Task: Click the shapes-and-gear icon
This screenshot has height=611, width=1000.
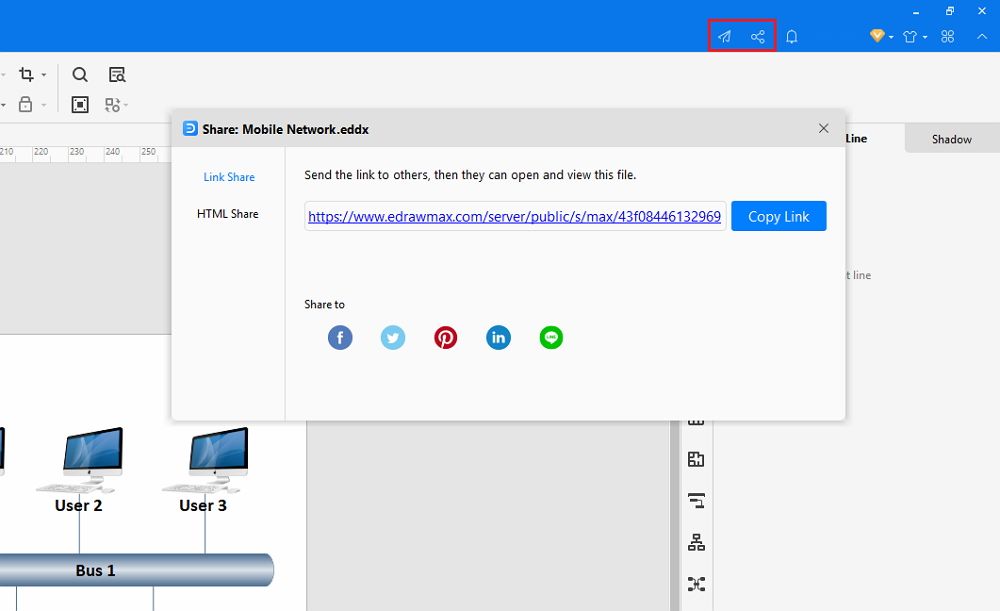Action: point(112,105)
